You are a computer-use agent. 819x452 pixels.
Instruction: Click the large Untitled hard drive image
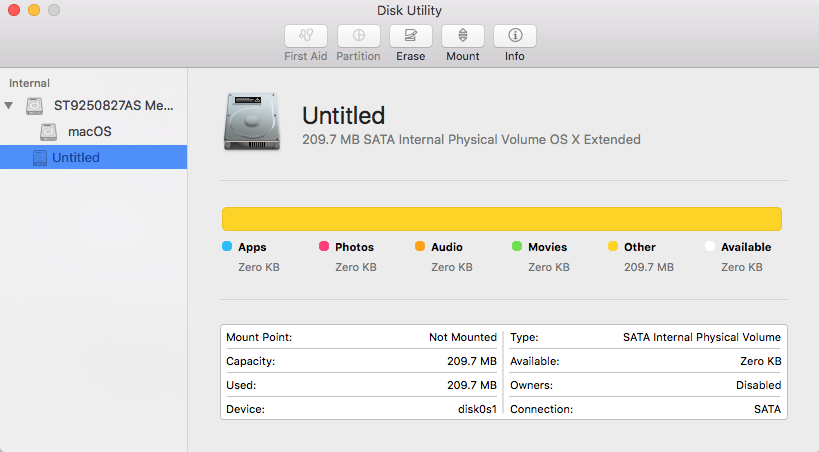point(254,121)
